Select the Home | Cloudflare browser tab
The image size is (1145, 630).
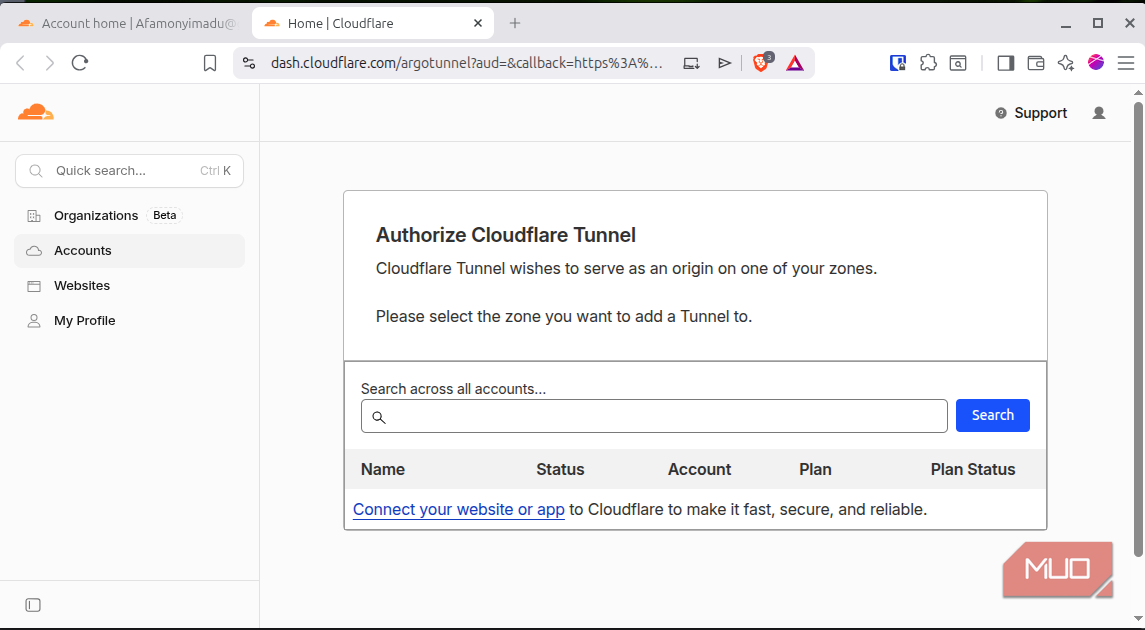(x=372, y=23)
